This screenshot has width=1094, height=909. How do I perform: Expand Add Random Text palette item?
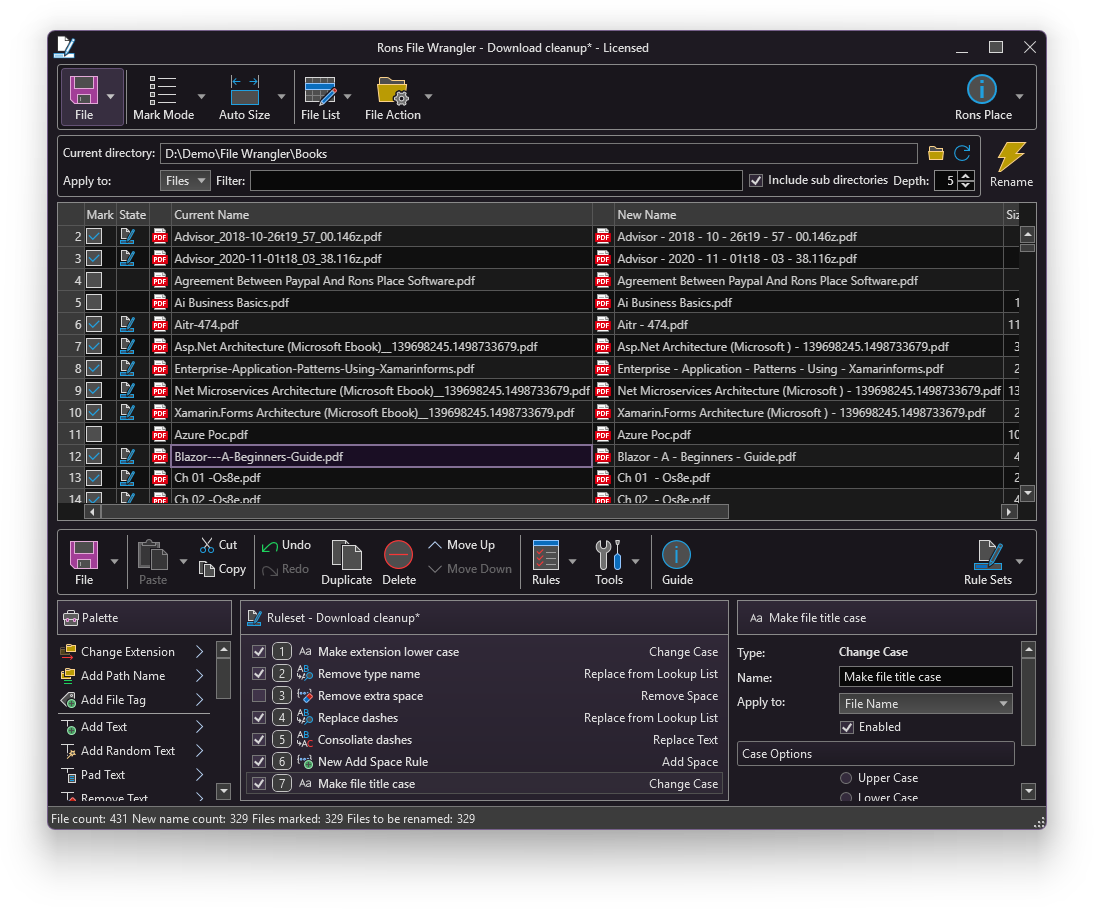pos(200,751)
